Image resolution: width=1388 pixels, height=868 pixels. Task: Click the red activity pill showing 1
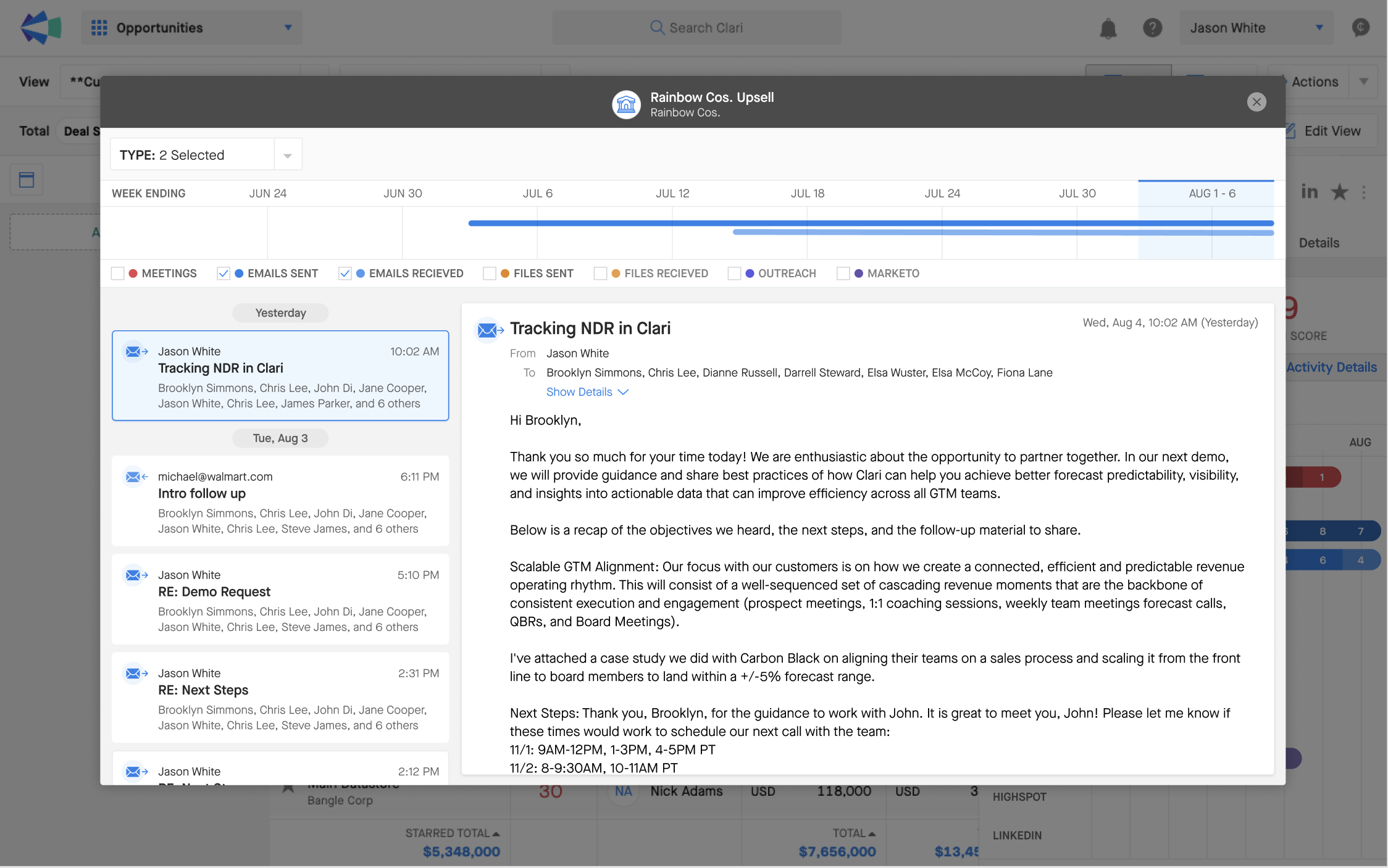(1321, 477)
